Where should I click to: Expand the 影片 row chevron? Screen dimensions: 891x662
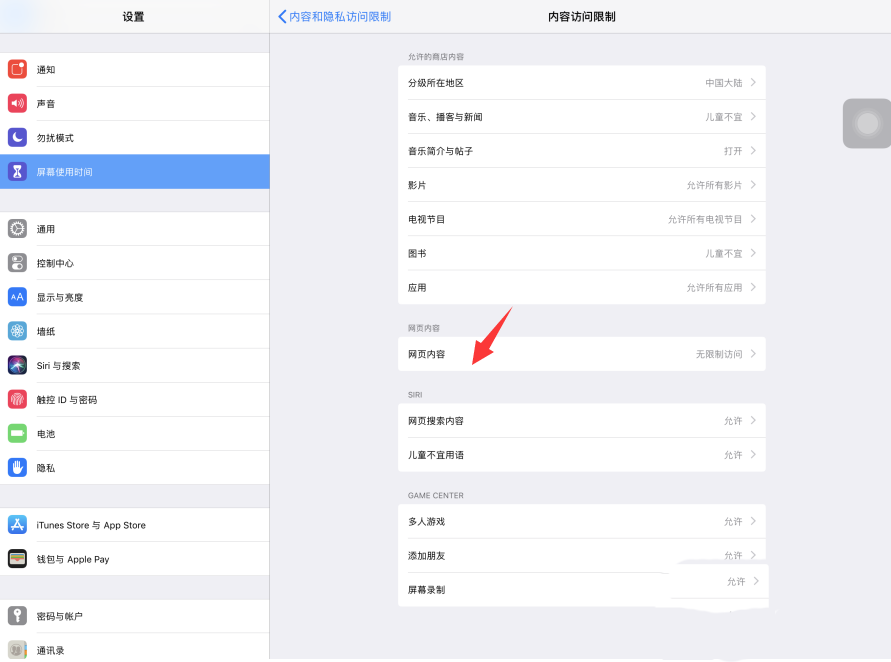753,185
